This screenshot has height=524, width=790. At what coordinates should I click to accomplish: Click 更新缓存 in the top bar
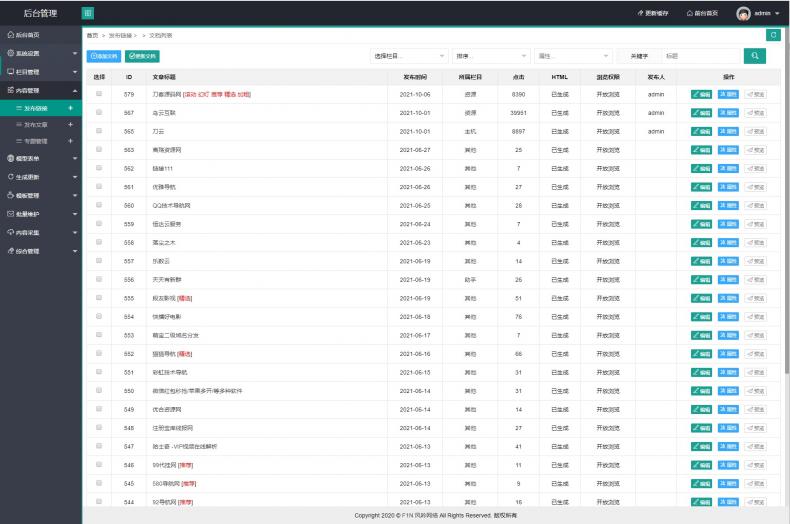[653, 13]
